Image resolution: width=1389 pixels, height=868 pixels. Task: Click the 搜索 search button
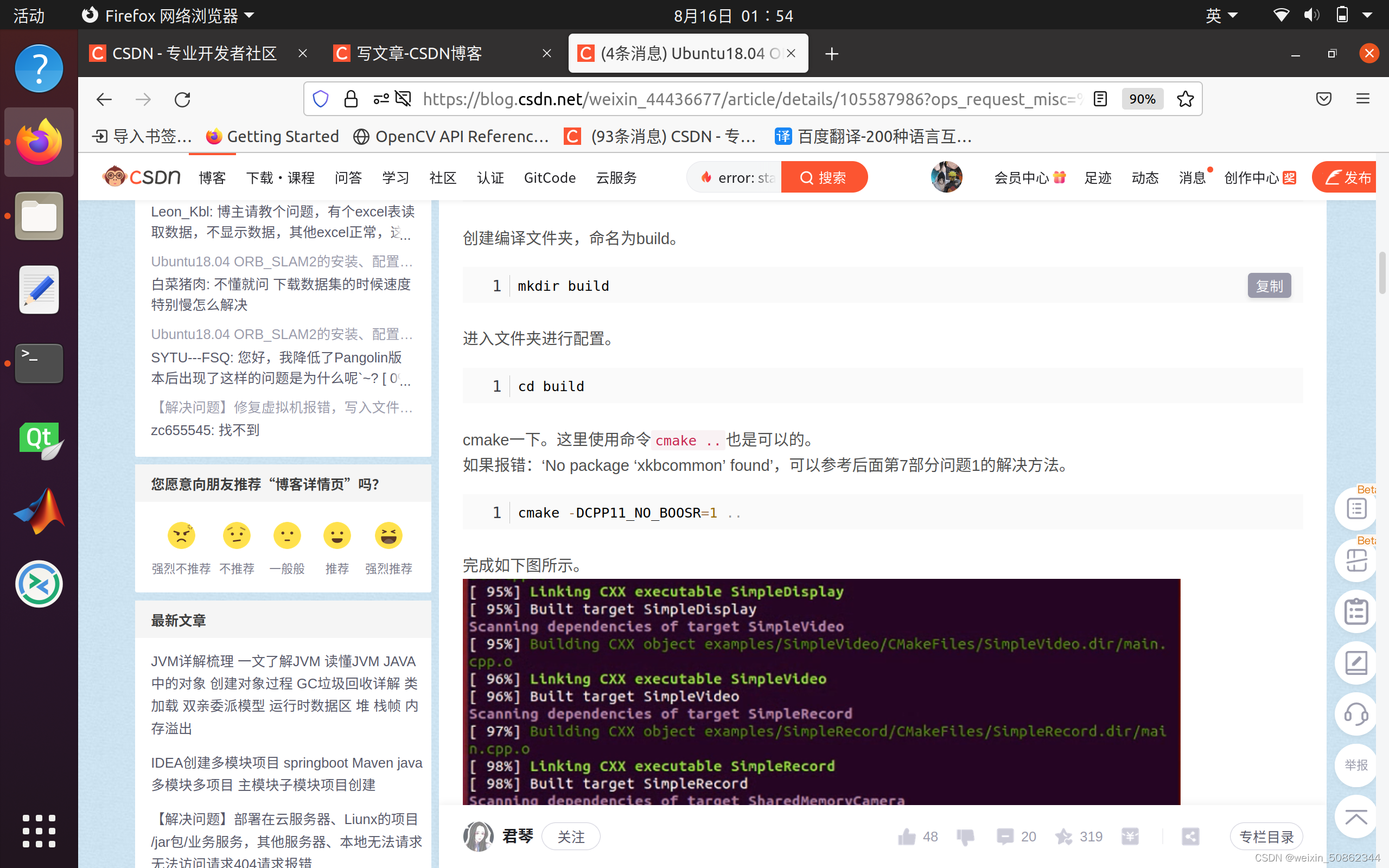pos(824,177)
